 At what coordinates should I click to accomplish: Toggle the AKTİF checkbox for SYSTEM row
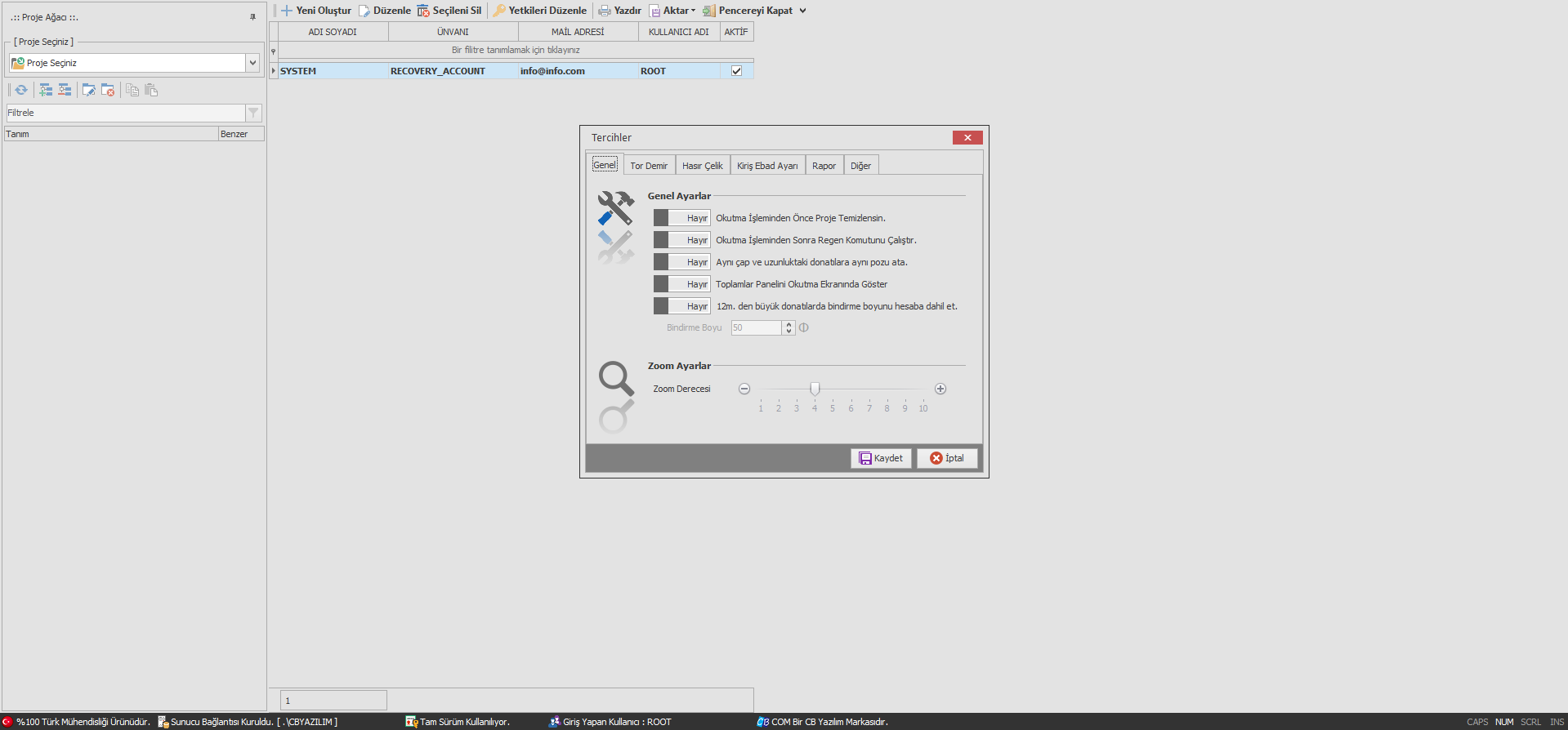736,71
